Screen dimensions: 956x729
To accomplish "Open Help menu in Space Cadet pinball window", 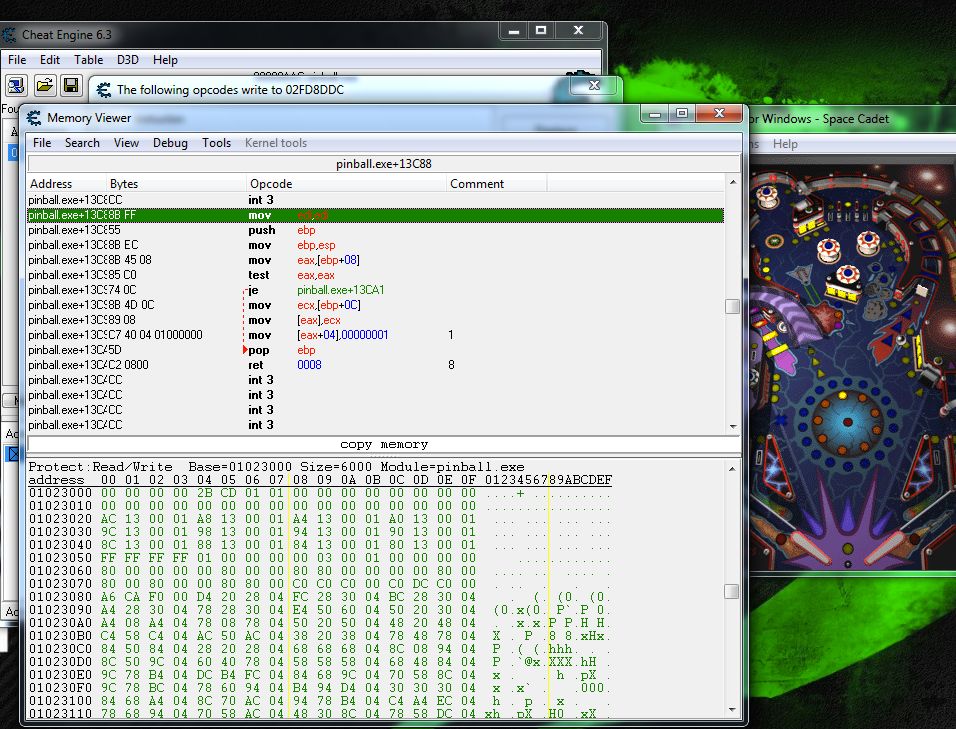I will point(785,144).
